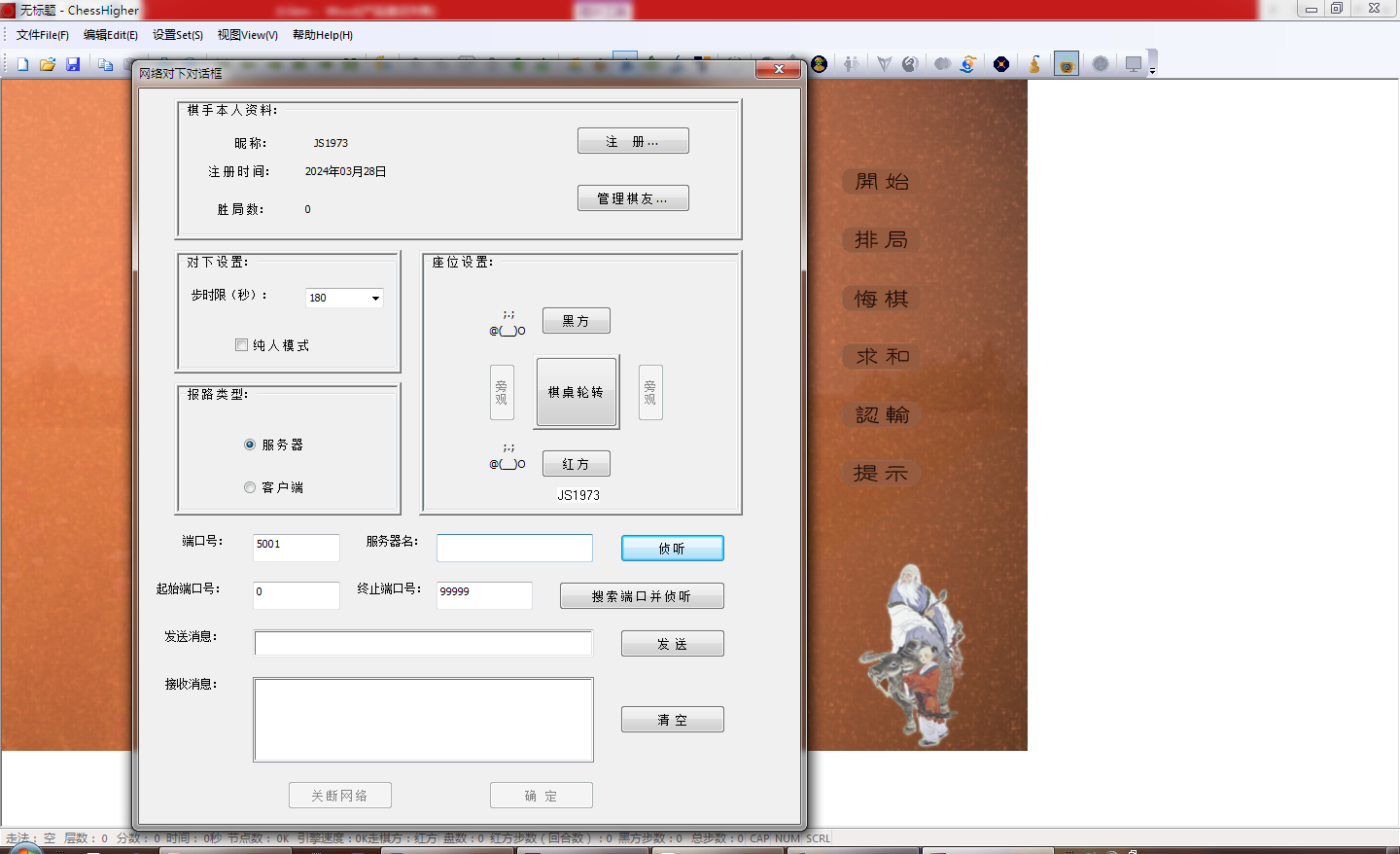Image resolution: width=1400 pixels, height=854 pixels.
Task: Click the Open folder toolbar icon
Action: point(48,64)
